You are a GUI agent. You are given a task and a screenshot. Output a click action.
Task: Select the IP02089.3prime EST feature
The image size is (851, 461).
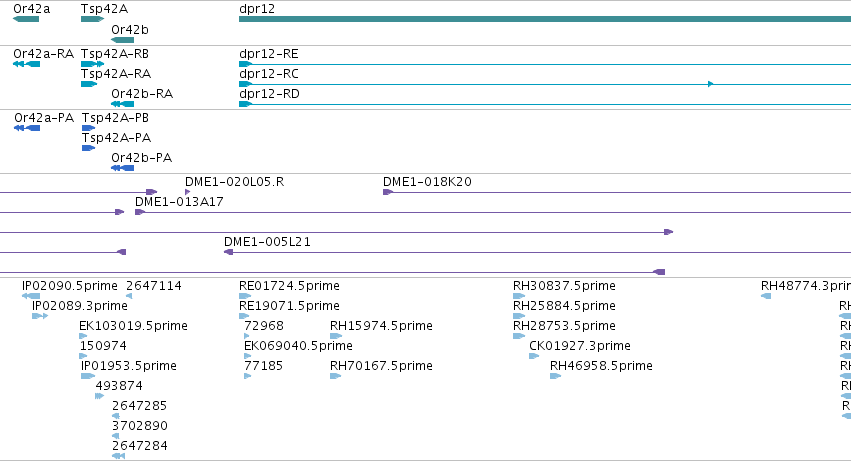pyautogui.click(x=40, y=316)
